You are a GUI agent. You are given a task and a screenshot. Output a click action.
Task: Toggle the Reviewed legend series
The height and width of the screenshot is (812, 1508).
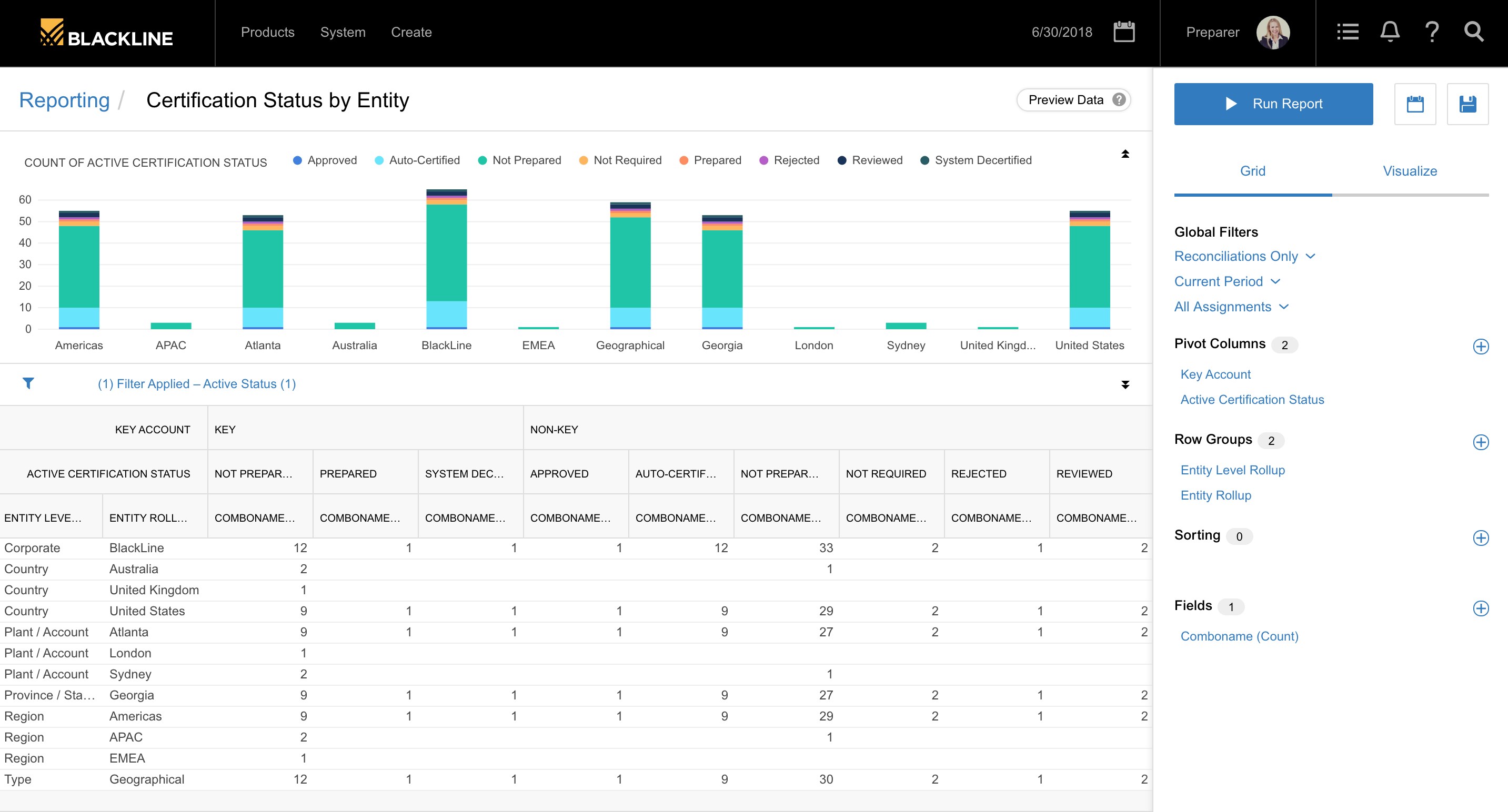tap(870, 160)
